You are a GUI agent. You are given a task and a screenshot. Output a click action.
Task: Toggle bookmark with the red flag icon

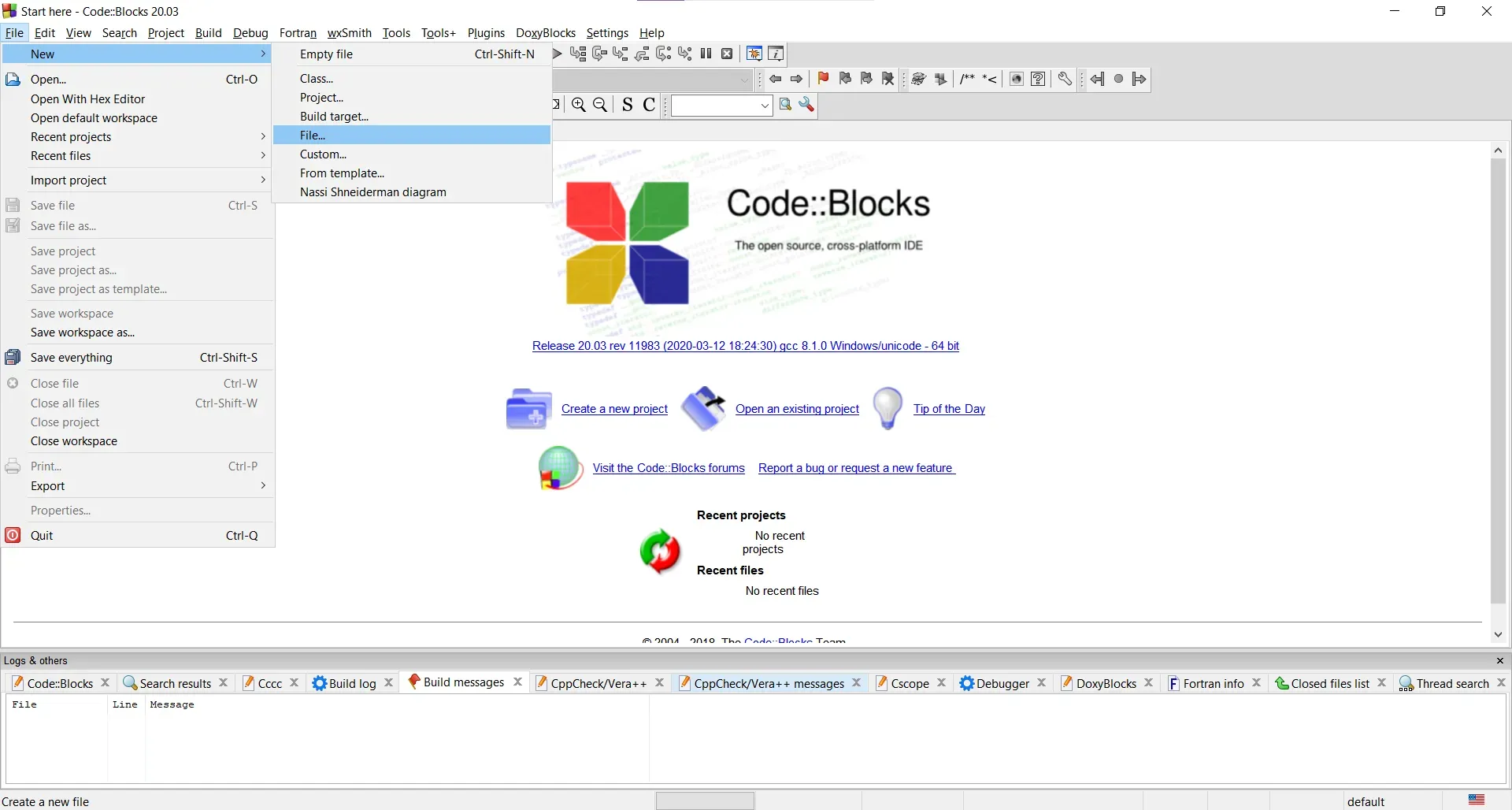click(x=824, y=79)
